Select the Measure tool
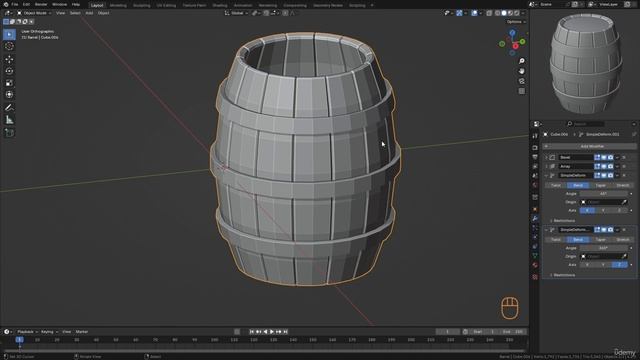 (9, 120)
